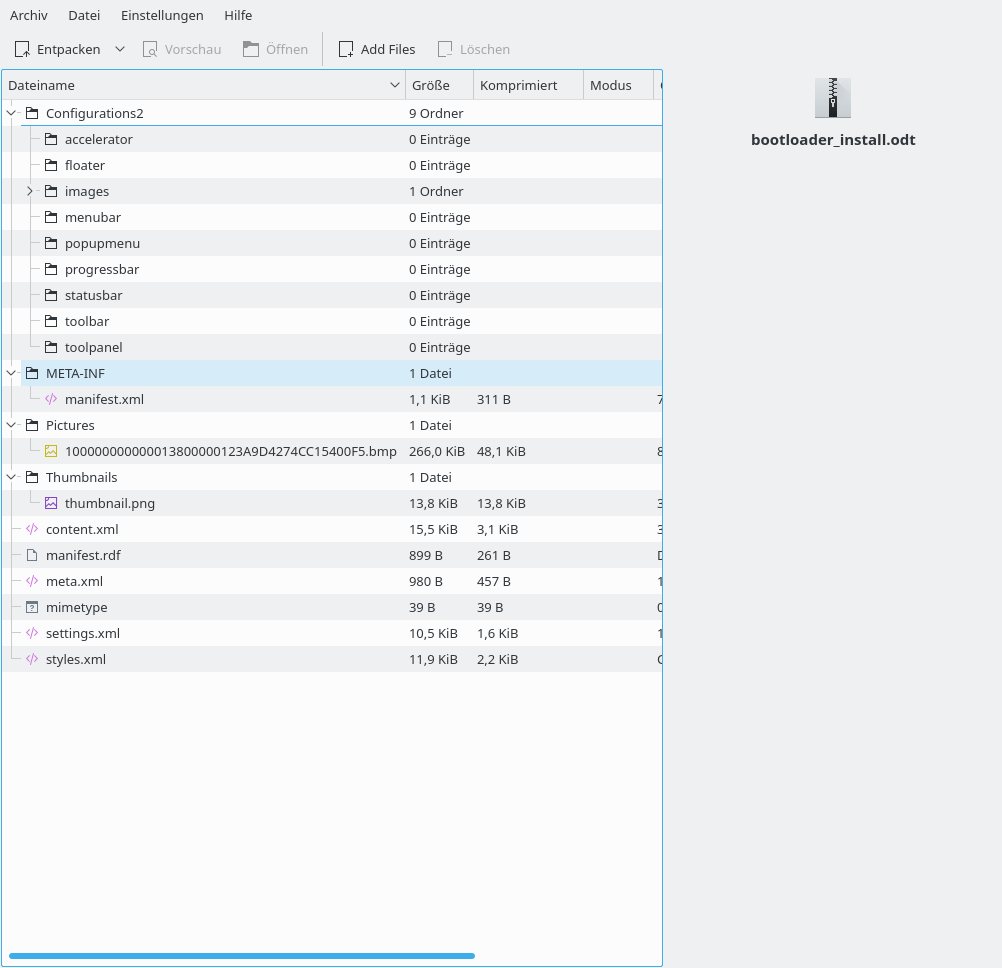This screenshot has height=968, width=1002.
Task: Click the horizontal scrollbar of file list
Action: 242,956
